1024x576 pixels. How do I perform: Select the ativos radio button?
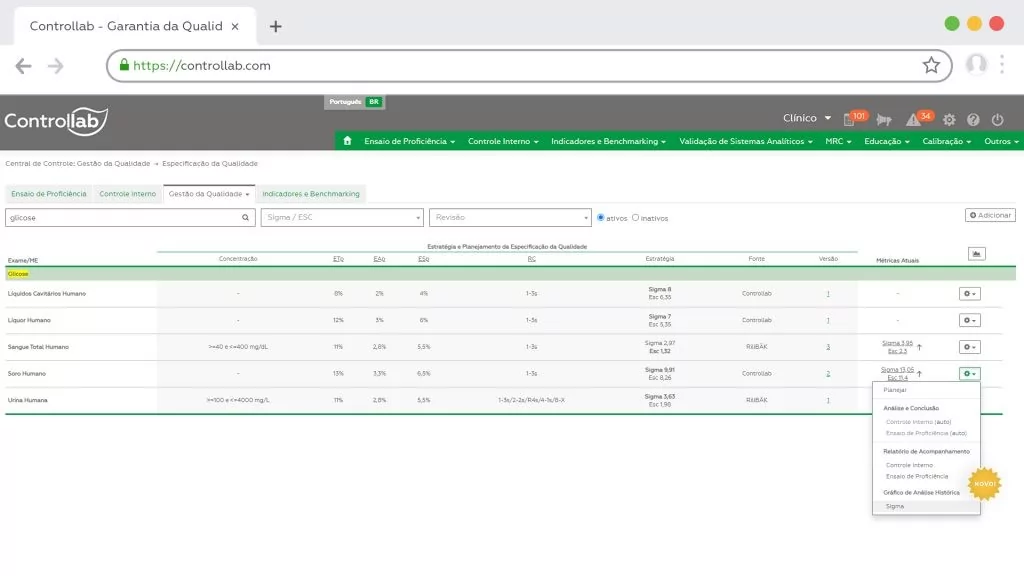tap(600, 217)
